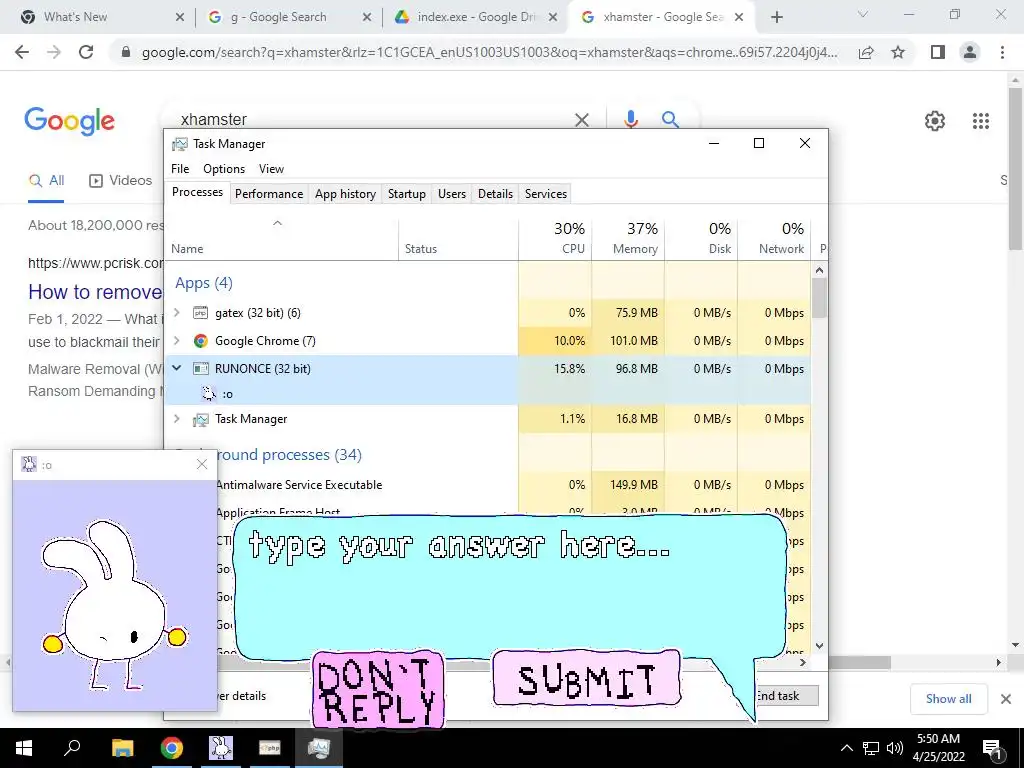Toggle Chrome side panel icon
This screenshot has width=1024, height=768.
click(x=938, y=52)
